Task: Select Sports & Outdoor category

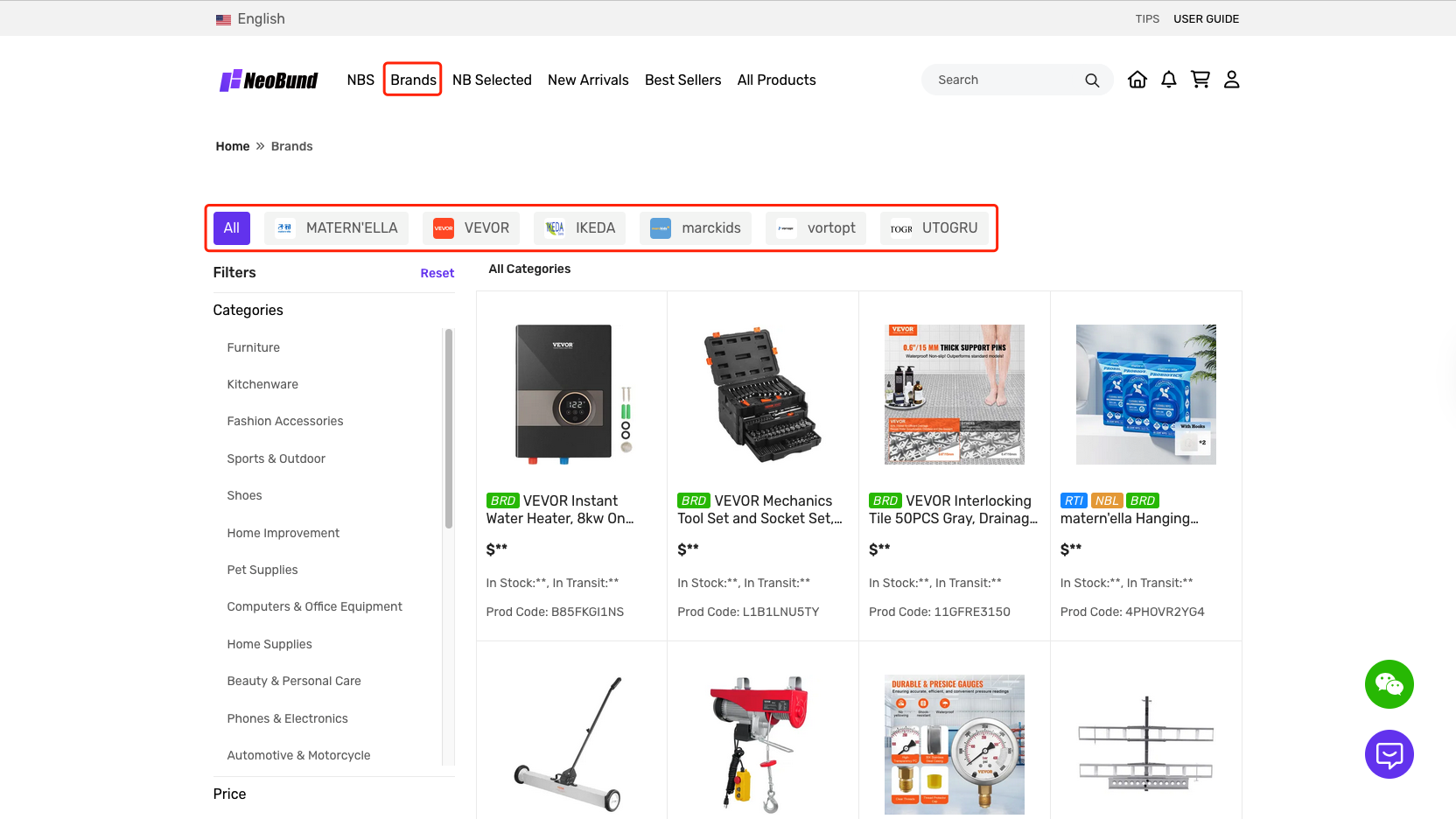Action: tap(276, 458)
